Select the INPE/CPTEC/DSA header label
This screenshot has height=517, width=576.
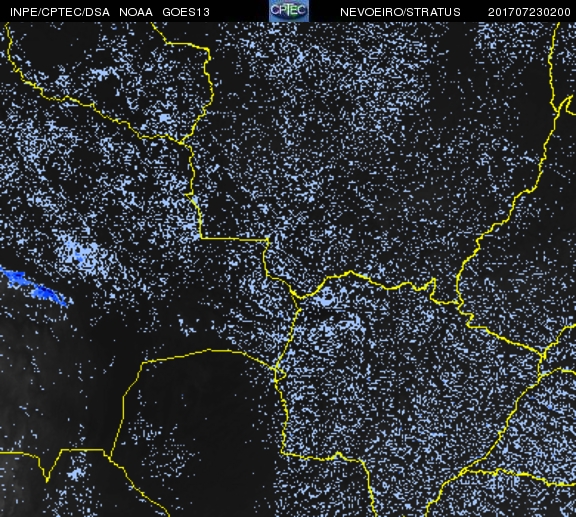tap(60, 12)
